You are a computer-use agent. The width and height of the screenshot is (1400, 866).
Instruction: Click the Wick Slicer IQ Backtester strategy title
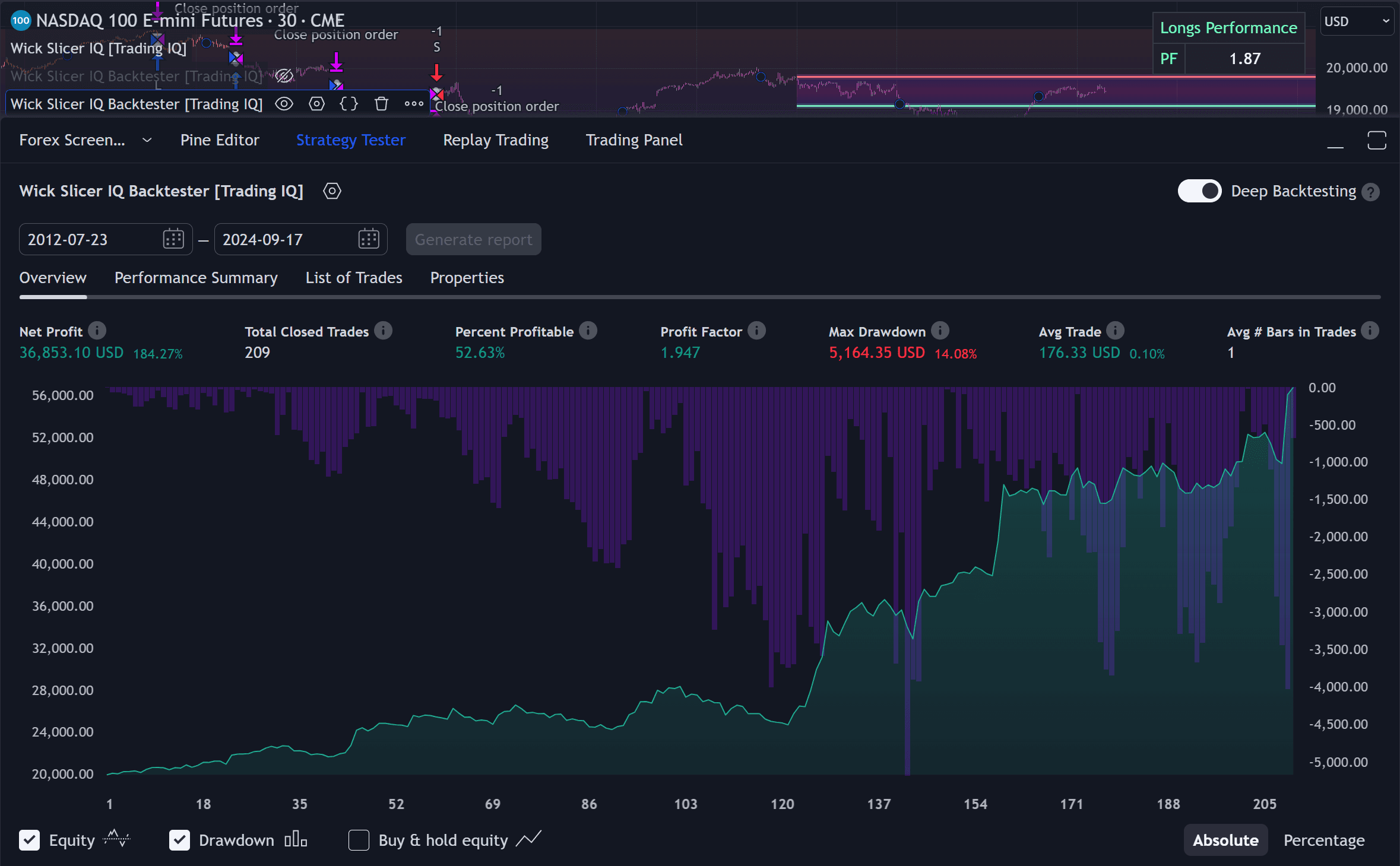pyautogui.click(x=161, y=191)
